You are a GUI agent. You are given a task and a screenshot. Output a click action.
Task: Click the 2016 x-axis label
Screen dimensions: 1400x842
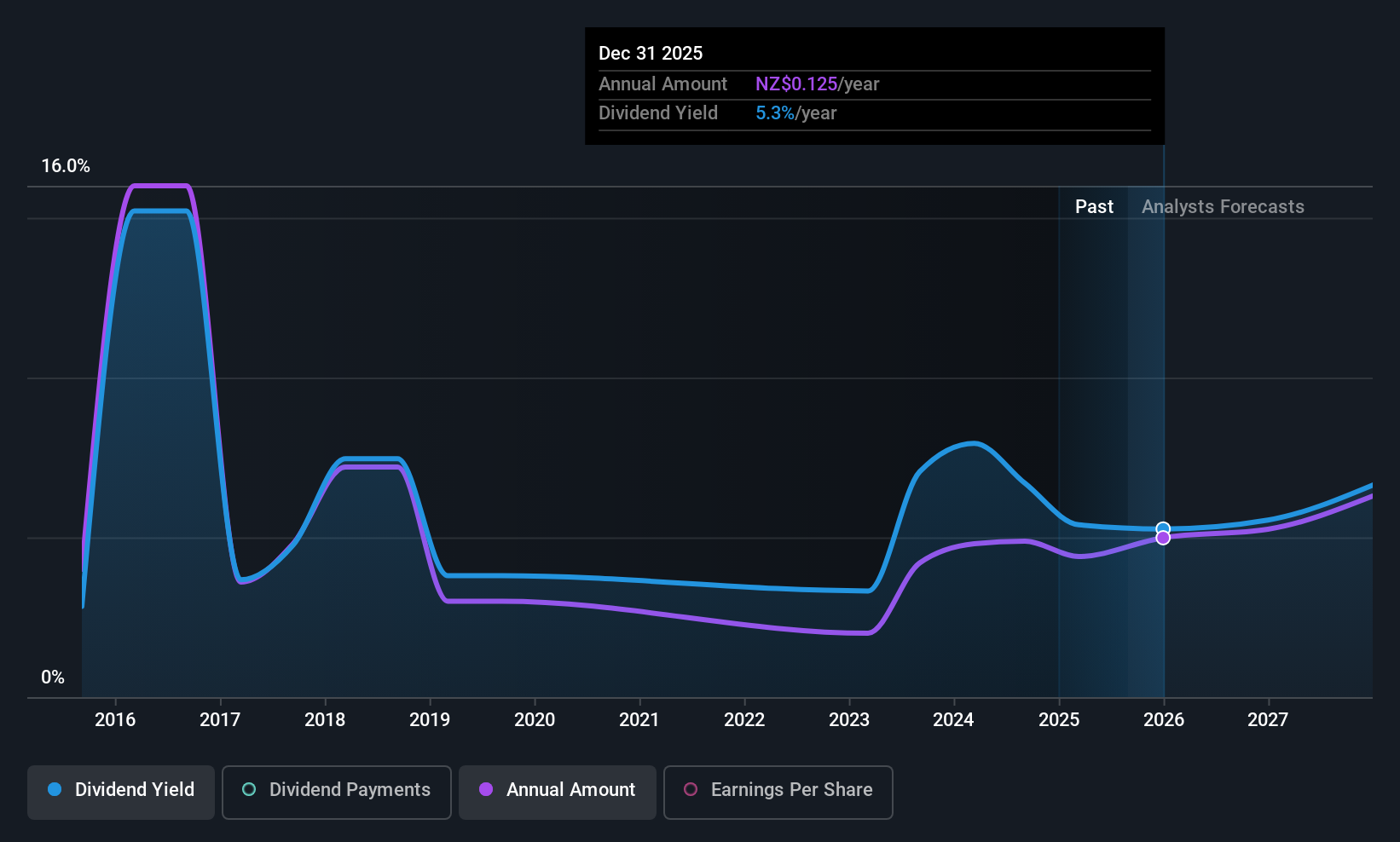tap(115, 719)
